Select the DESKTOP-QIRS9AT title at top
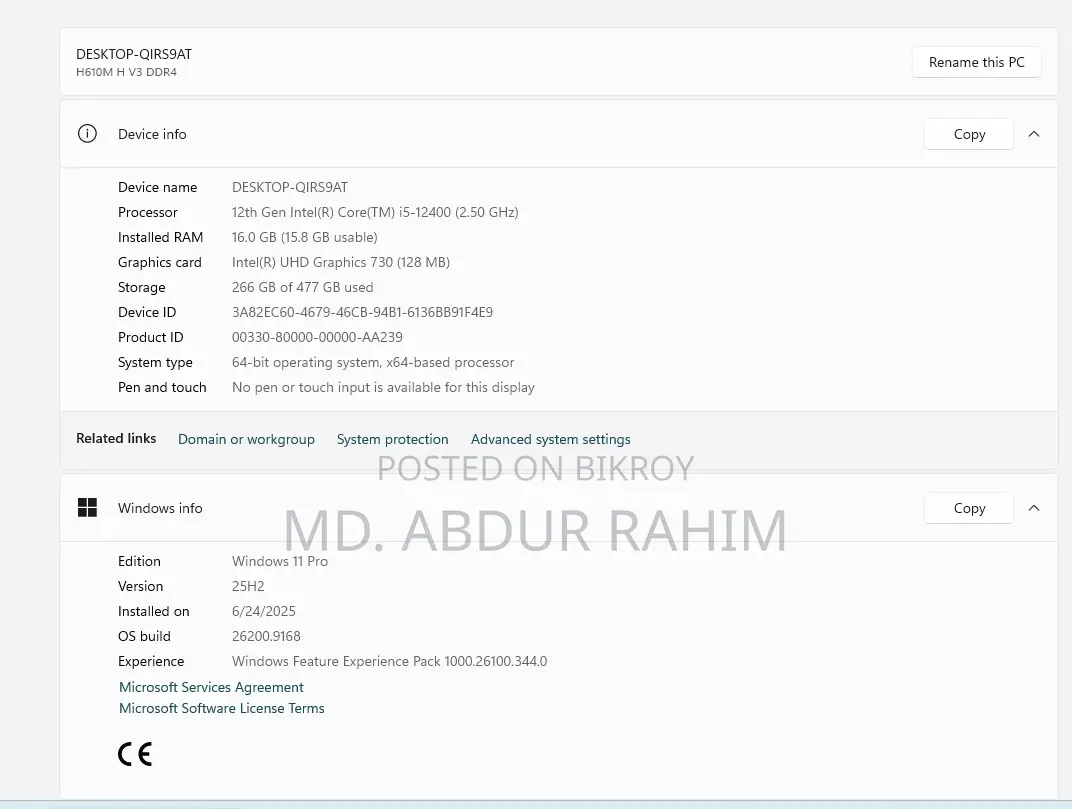The height and width of the screenshot is (809, 1072). 134,54
